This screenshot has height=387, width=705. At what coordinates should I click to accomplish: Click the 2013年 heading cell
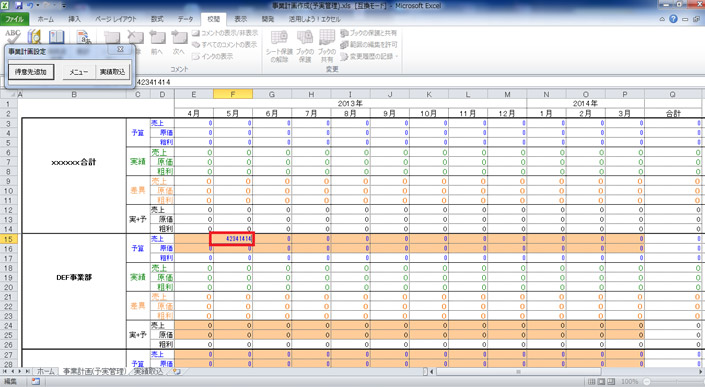pyautogui.click(x=350, y=104)
